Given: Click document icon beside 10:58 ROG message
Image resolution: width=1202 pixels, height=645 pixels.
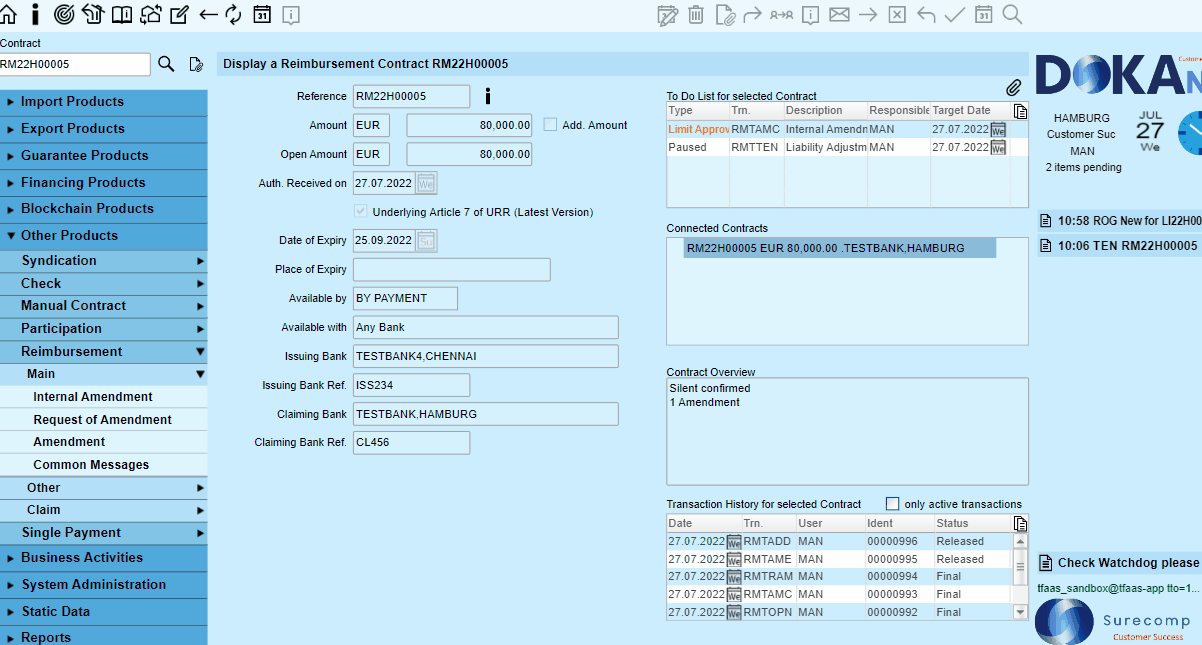Looking at the screenshot, I should click(1046, 220).
